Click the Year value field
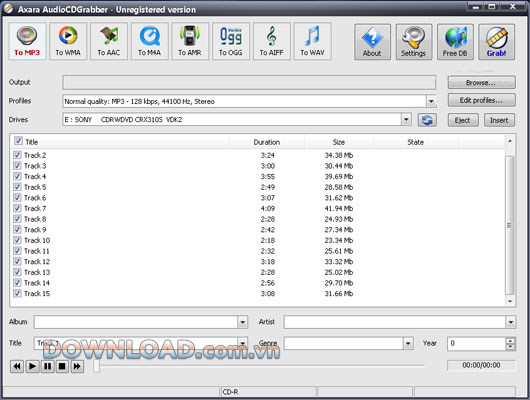This screenshot has width=530, height=400. tap(477, 344)
